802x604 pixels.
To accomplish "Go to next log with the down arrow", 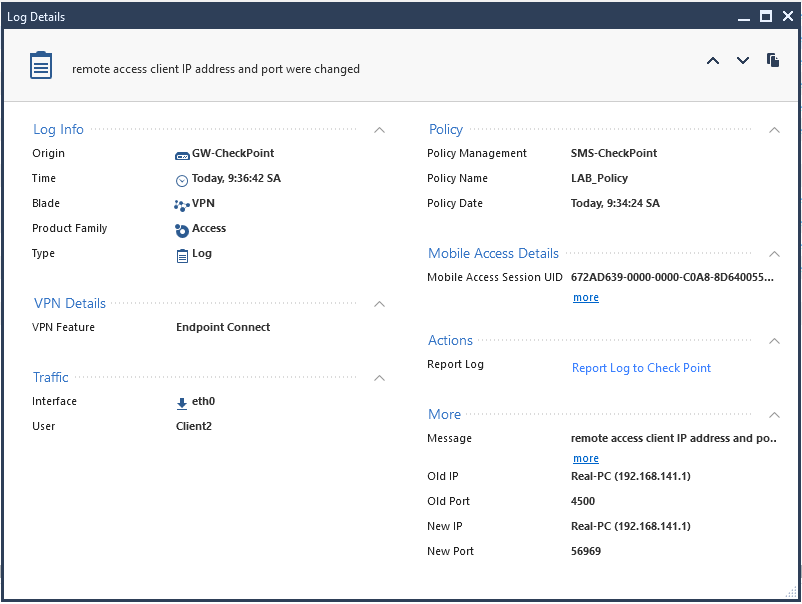I will point(743,60).
